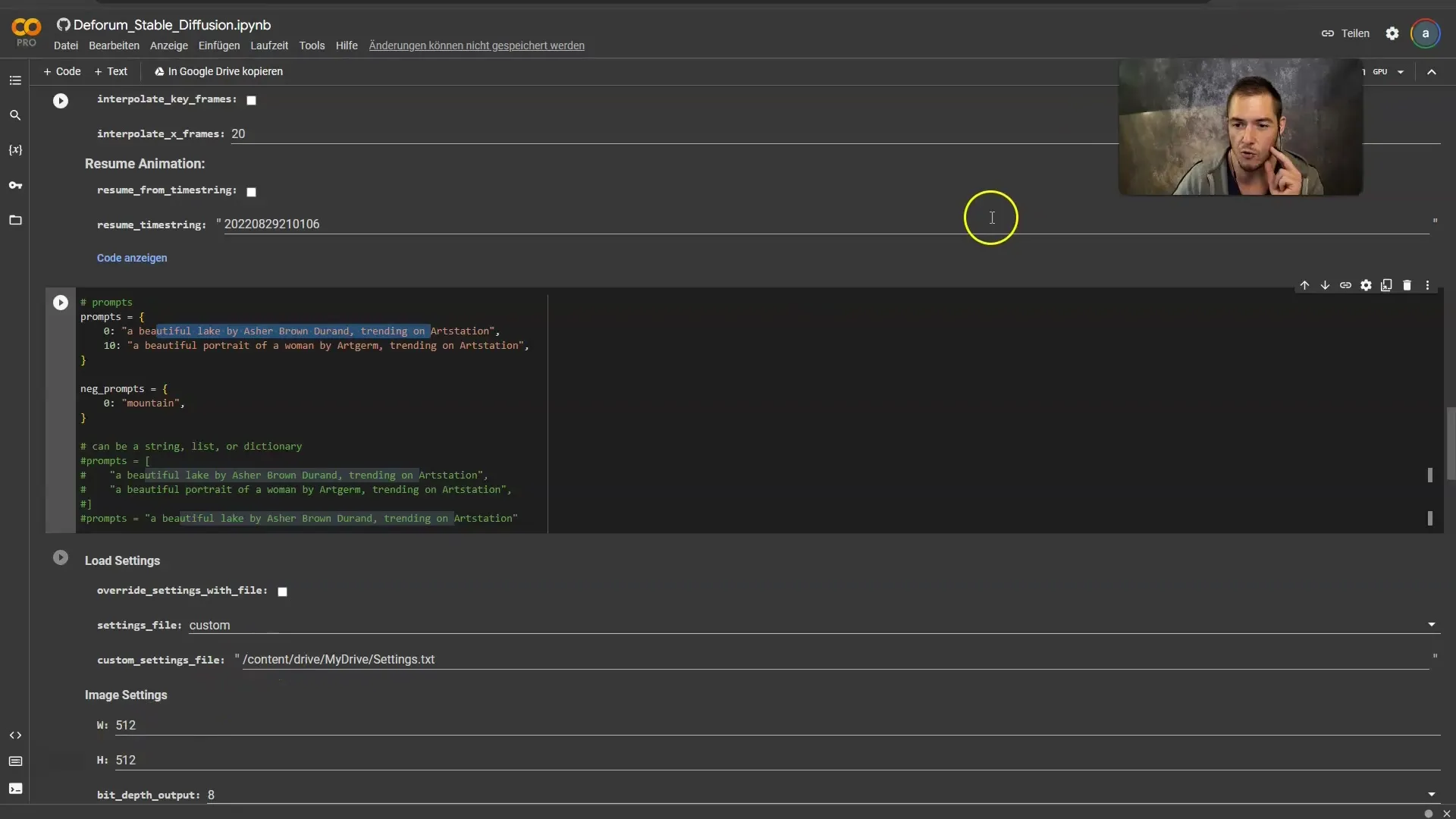This screenshot has width=1456, height=819.
Task: Open the GPU runtime resources dropdown
Action: click(x=1401, y=72)
